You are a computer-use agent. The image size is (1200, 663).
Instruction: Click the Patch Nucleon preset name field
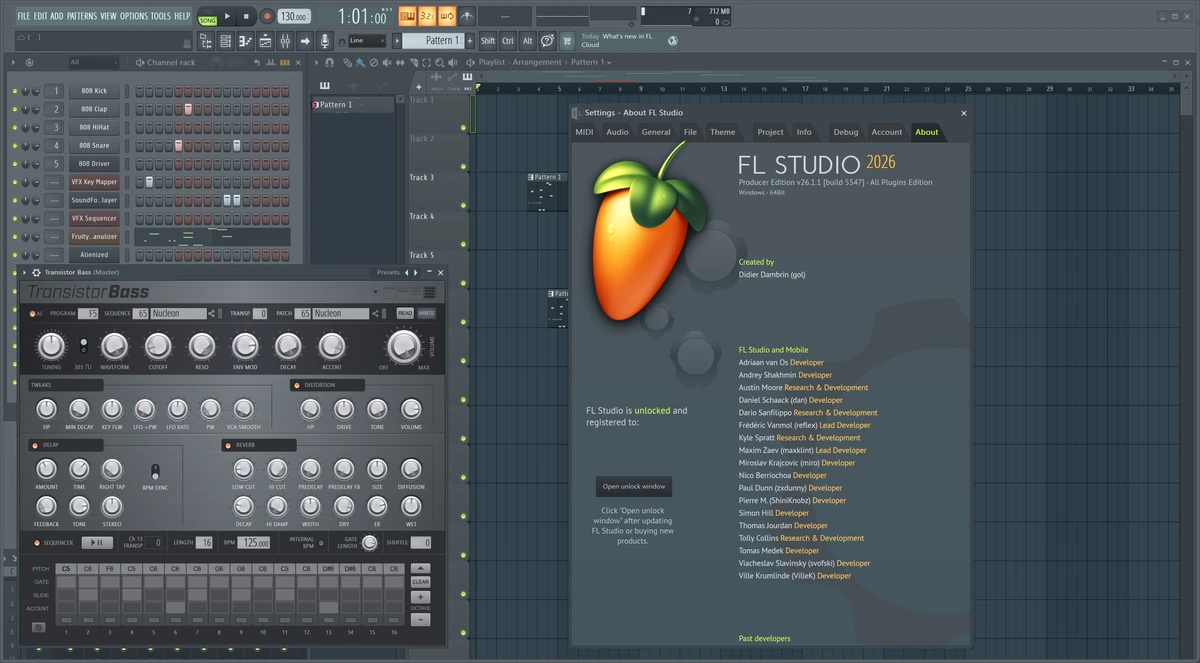point(341,313)
